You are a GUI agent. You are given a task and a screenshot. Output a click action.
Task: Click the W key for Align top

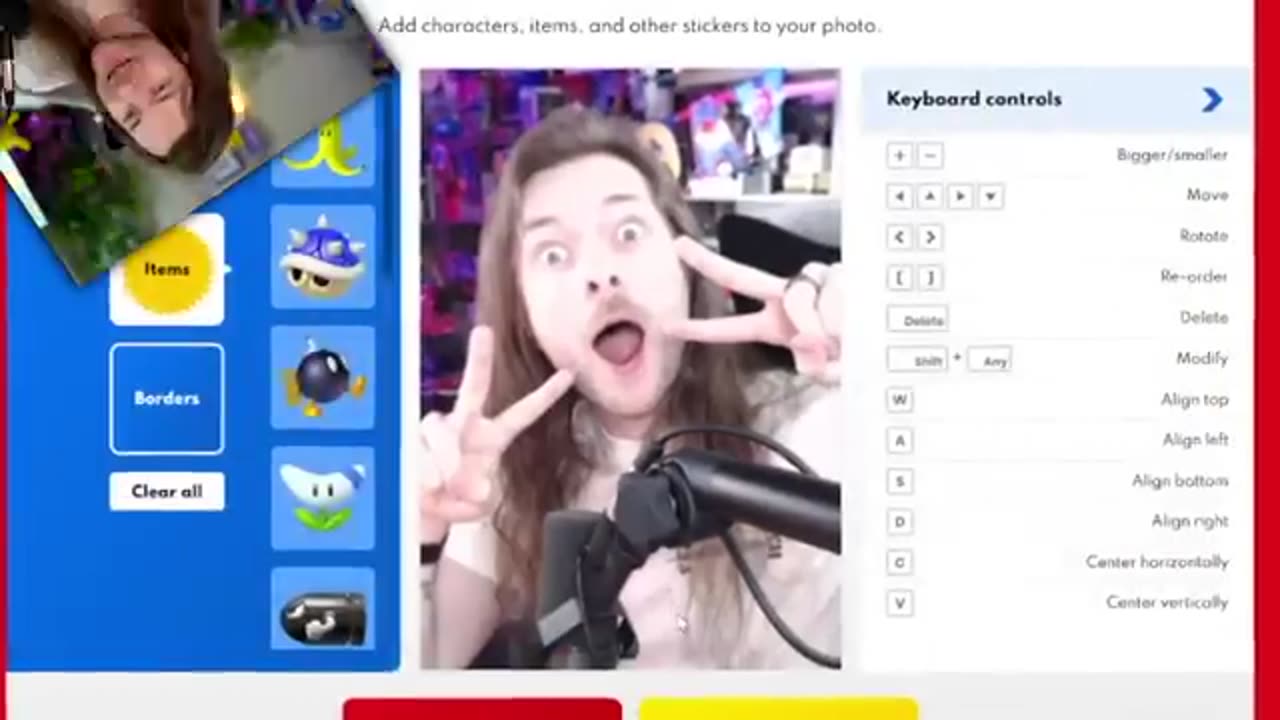(x=899, y=400)
